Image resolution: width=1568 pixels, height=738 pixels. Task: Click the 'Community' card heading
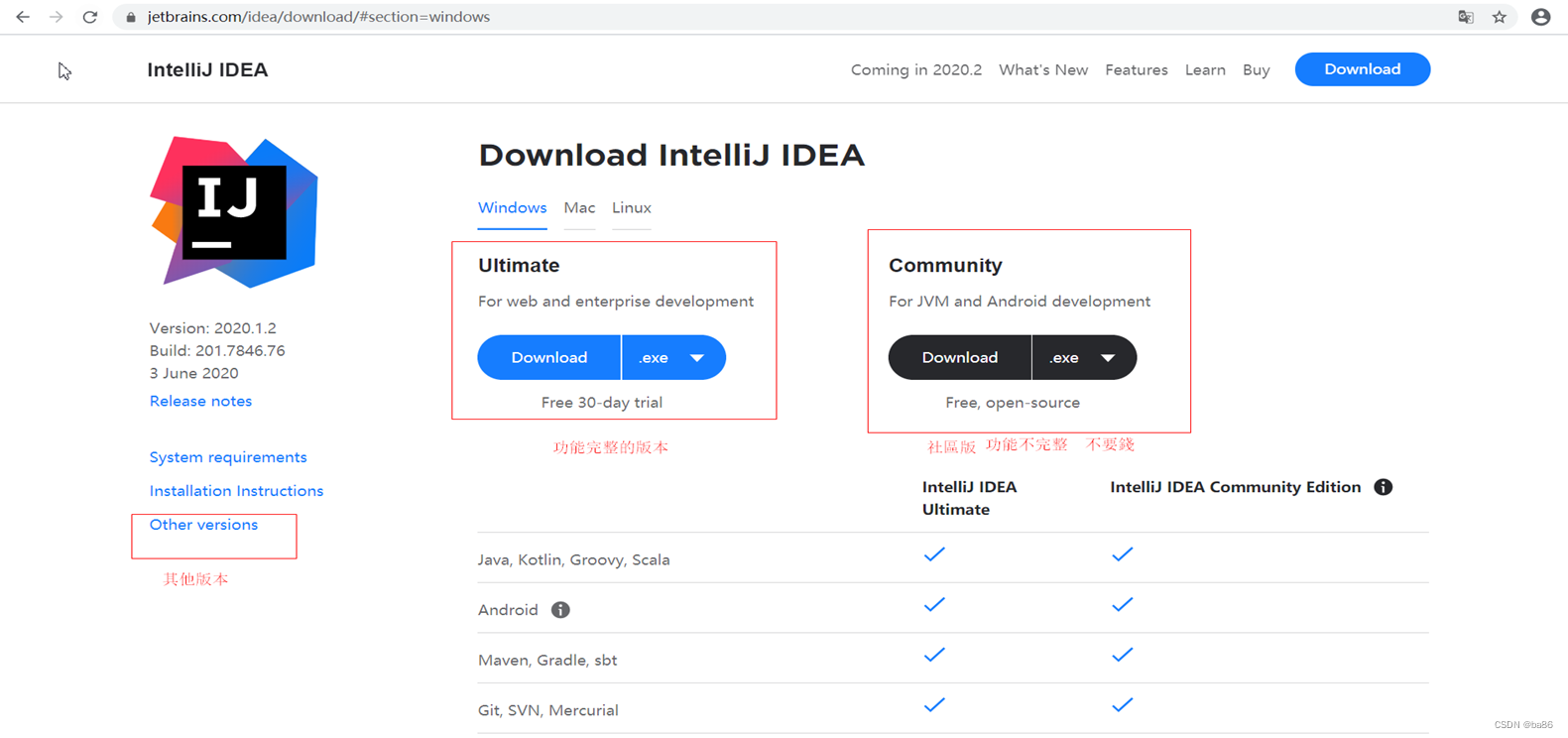pyautogui.click(x=945, y=266)
